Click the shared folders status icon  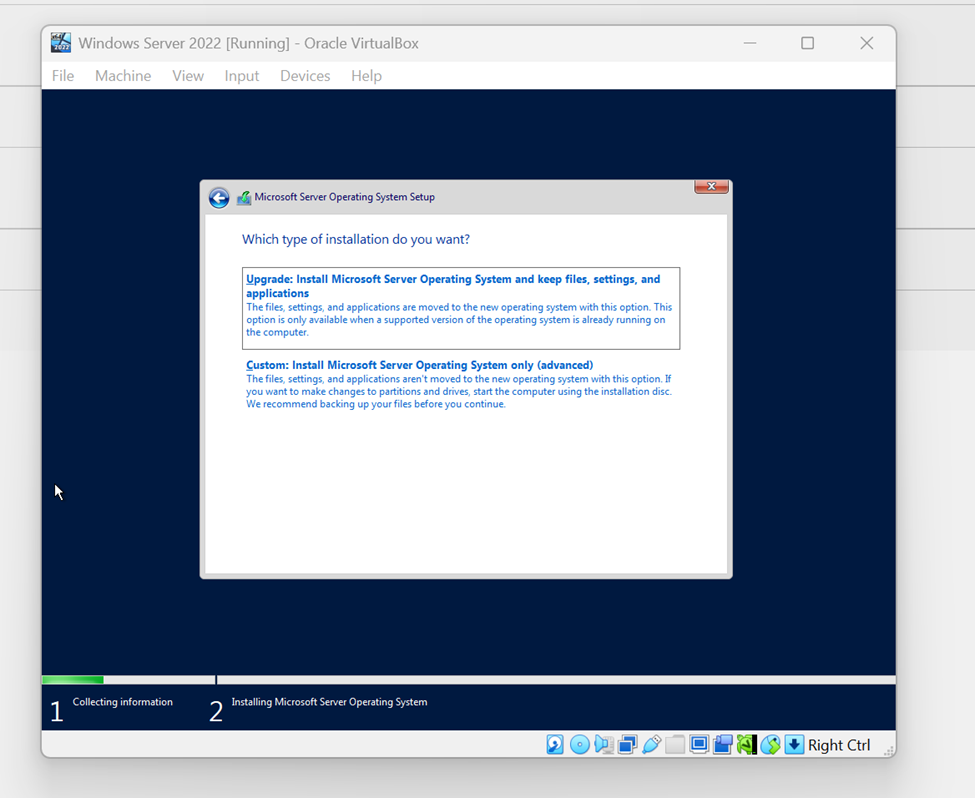[675, 745]
